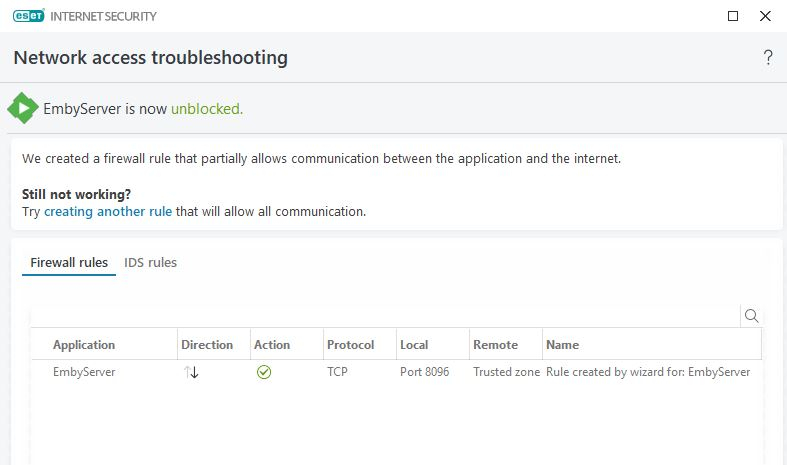
Task: Switch to the IDS rules tab
Action: click(151, 263)
